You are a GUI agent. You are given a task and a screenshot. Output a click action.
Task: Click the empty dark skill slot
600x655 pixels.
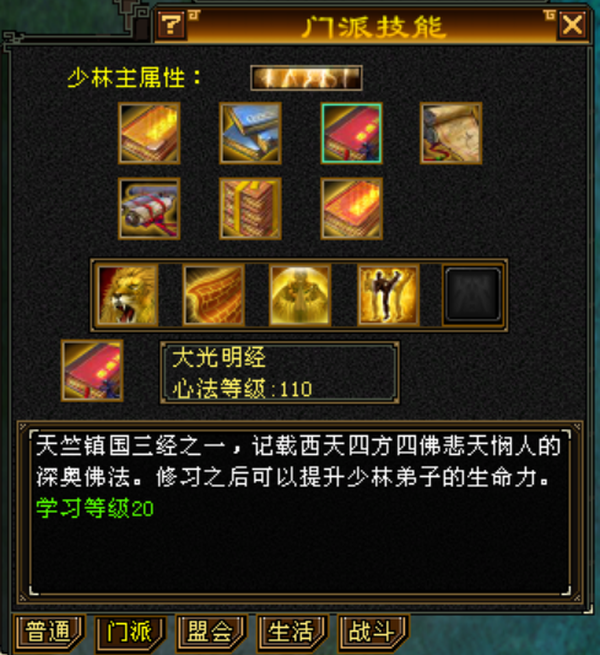[x=473, y=295]
